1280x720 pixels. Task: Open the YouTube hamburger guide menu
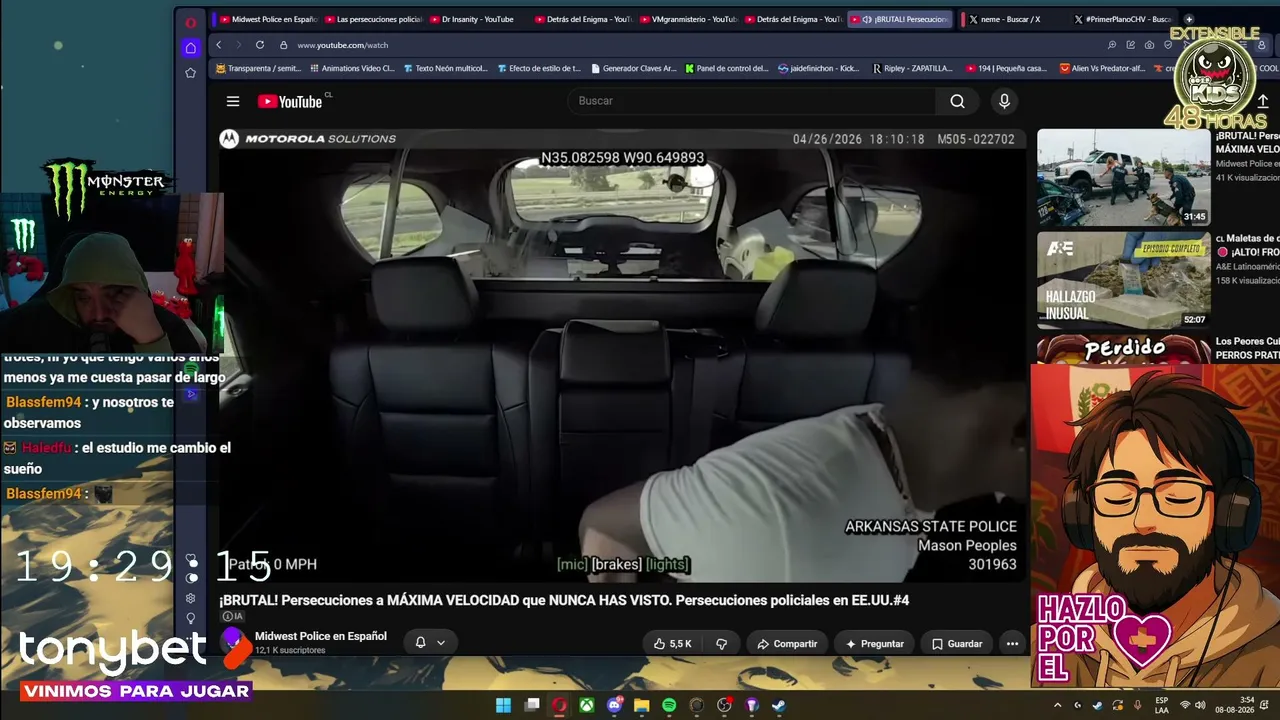(233, 101)
